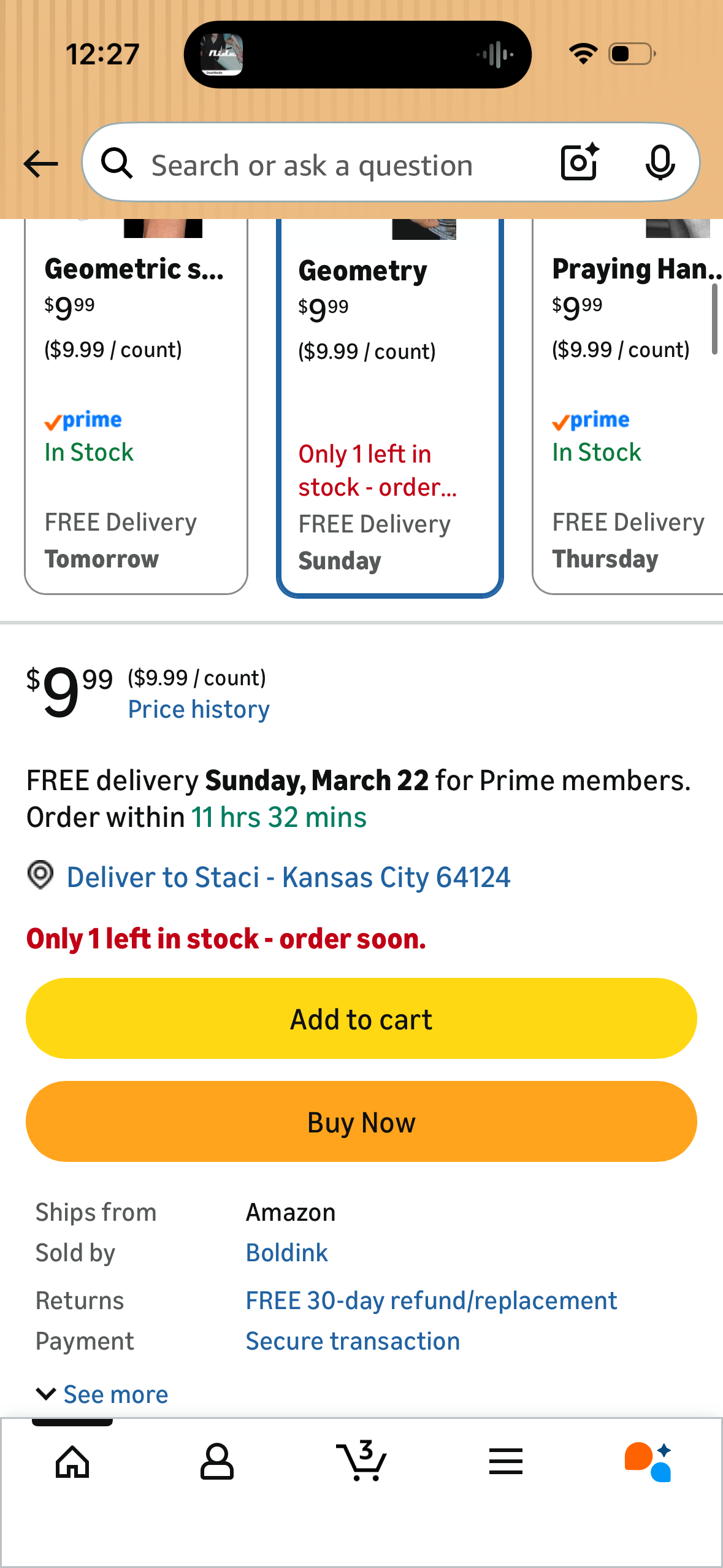Tap the Add to cart button
Viewport: 723px width, 1568px height.
(x=361, y=1018)
